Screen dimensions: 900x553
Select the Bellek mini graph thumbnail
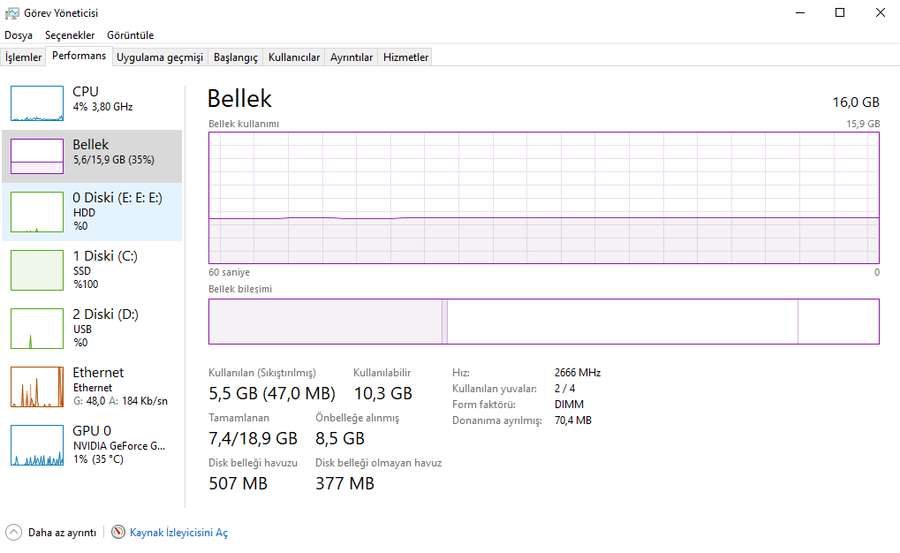click(37, 156)
